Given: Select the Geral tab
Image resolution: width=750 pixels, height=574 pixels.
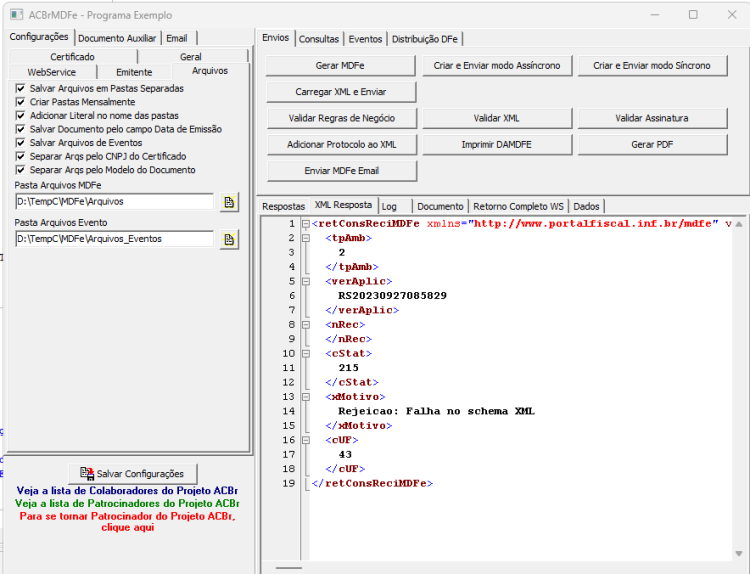Looking at the screenshot, I should pos(191,56).
